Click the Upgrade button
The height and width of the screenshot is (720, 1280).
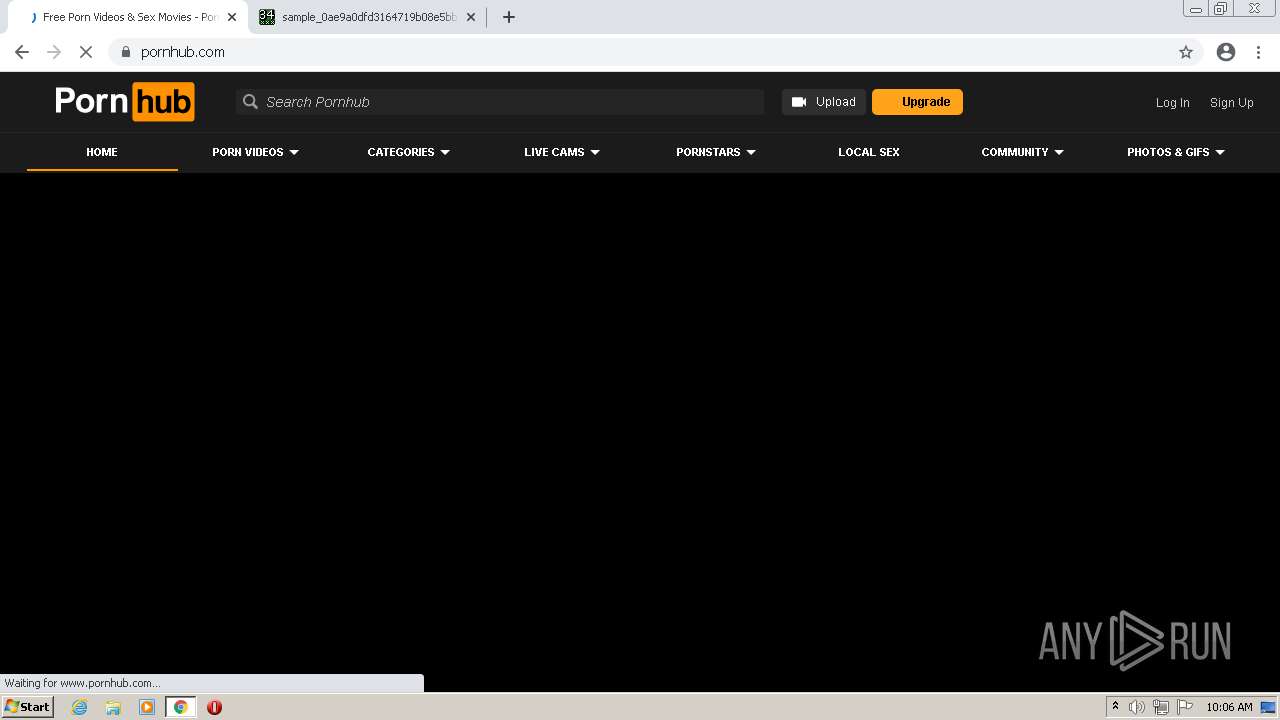coord(917,102)
